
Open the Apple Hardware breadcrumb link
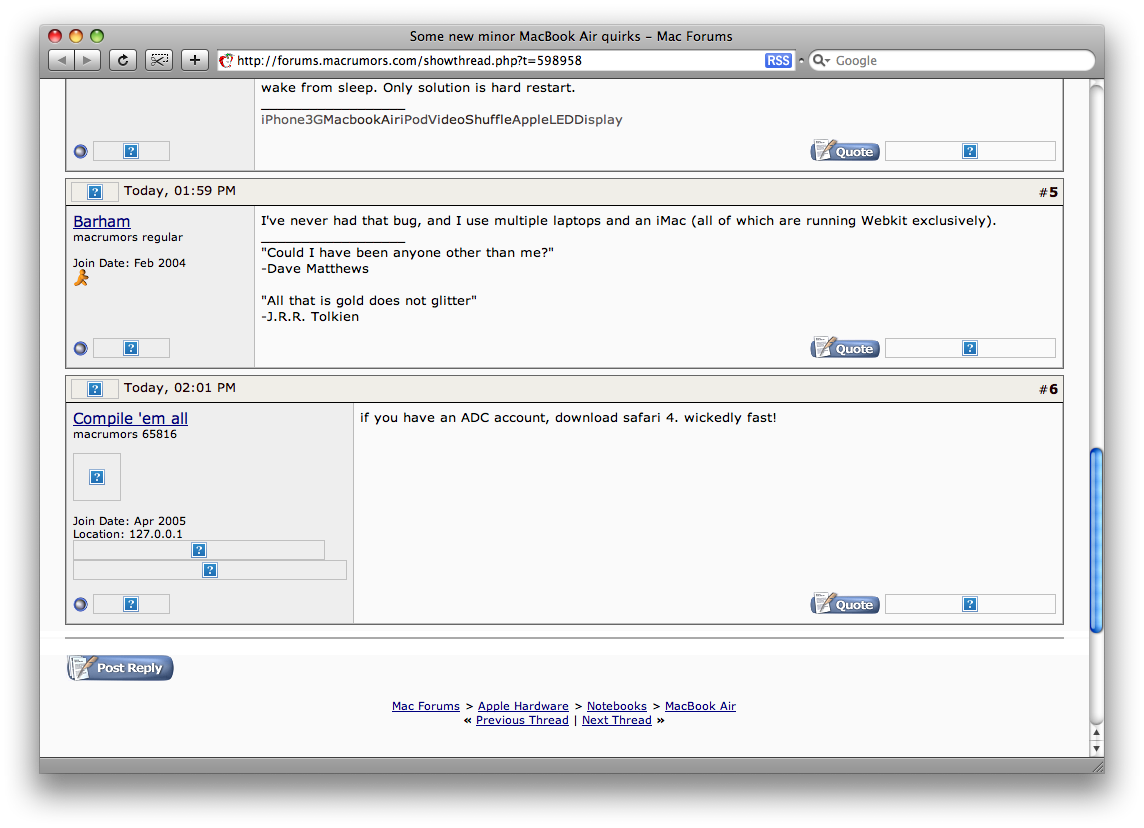tap(523, 706)
